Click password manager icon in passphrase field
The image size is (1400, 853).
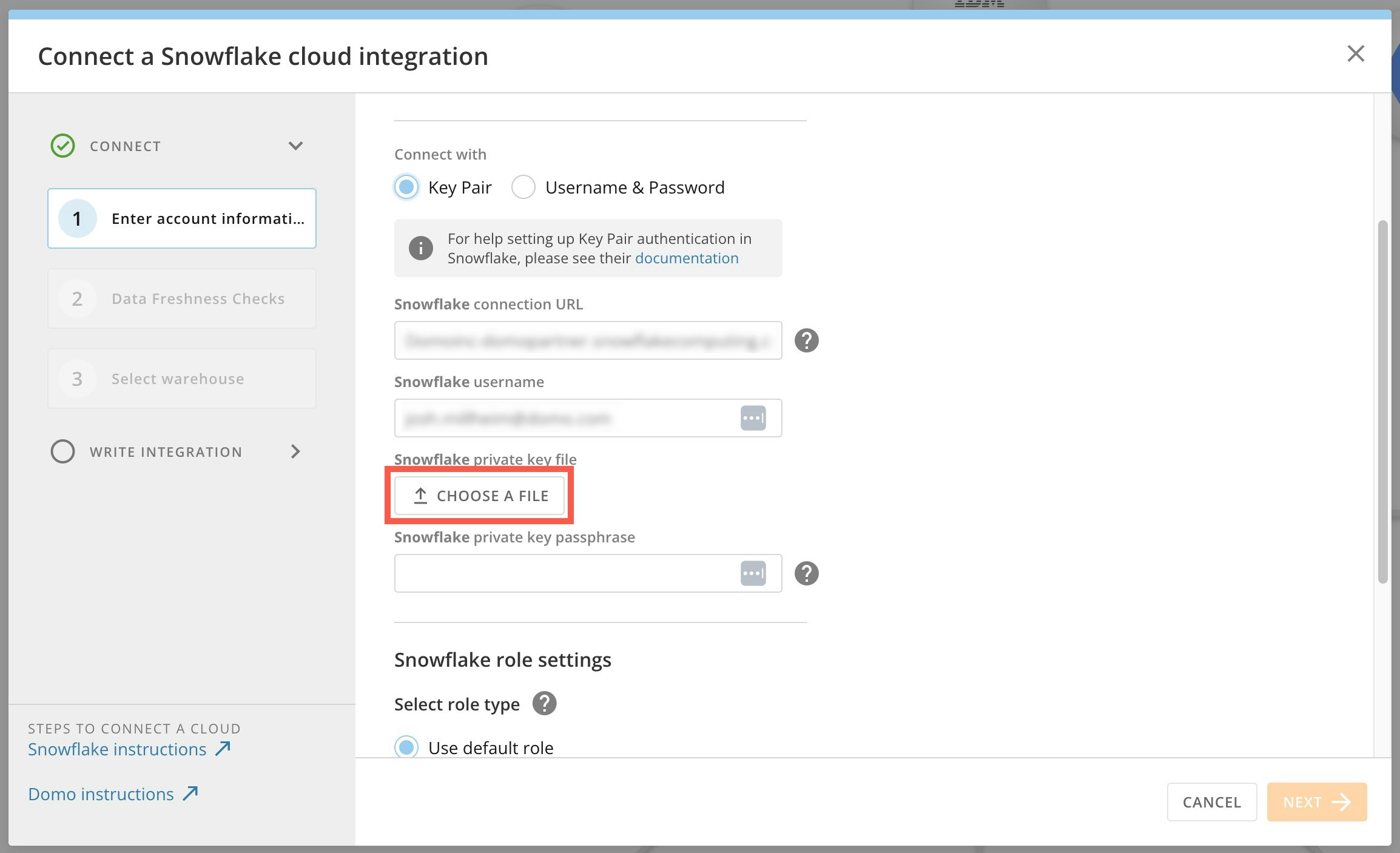(753, 573)
